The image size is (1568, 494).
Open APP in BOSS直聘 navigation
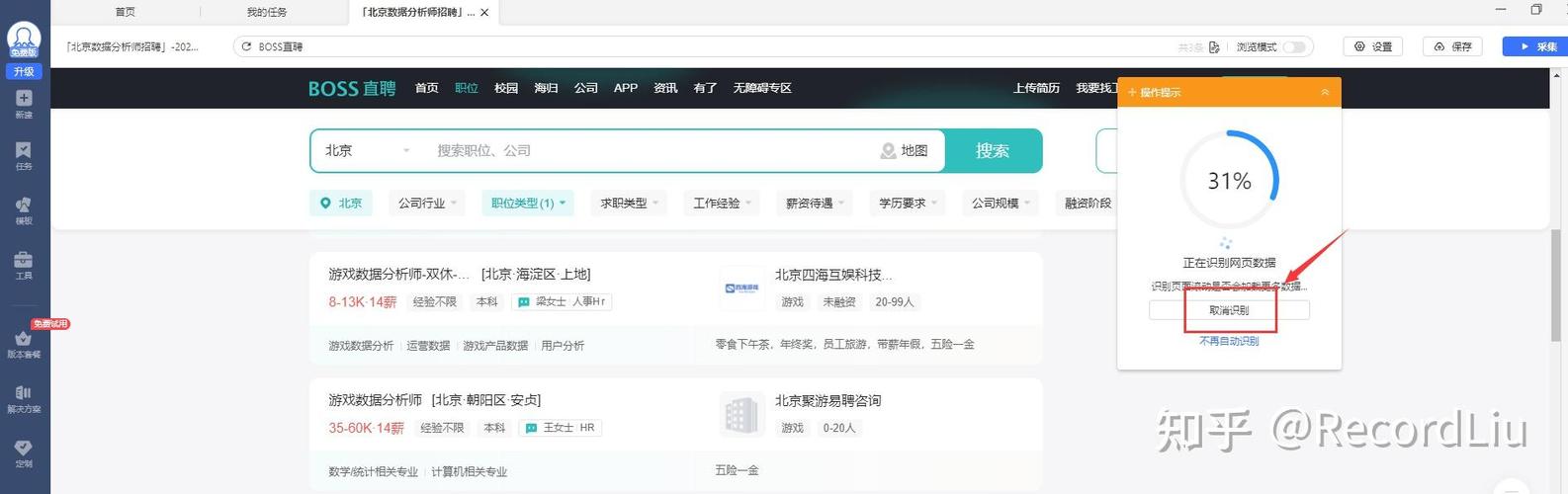[626, 88]
